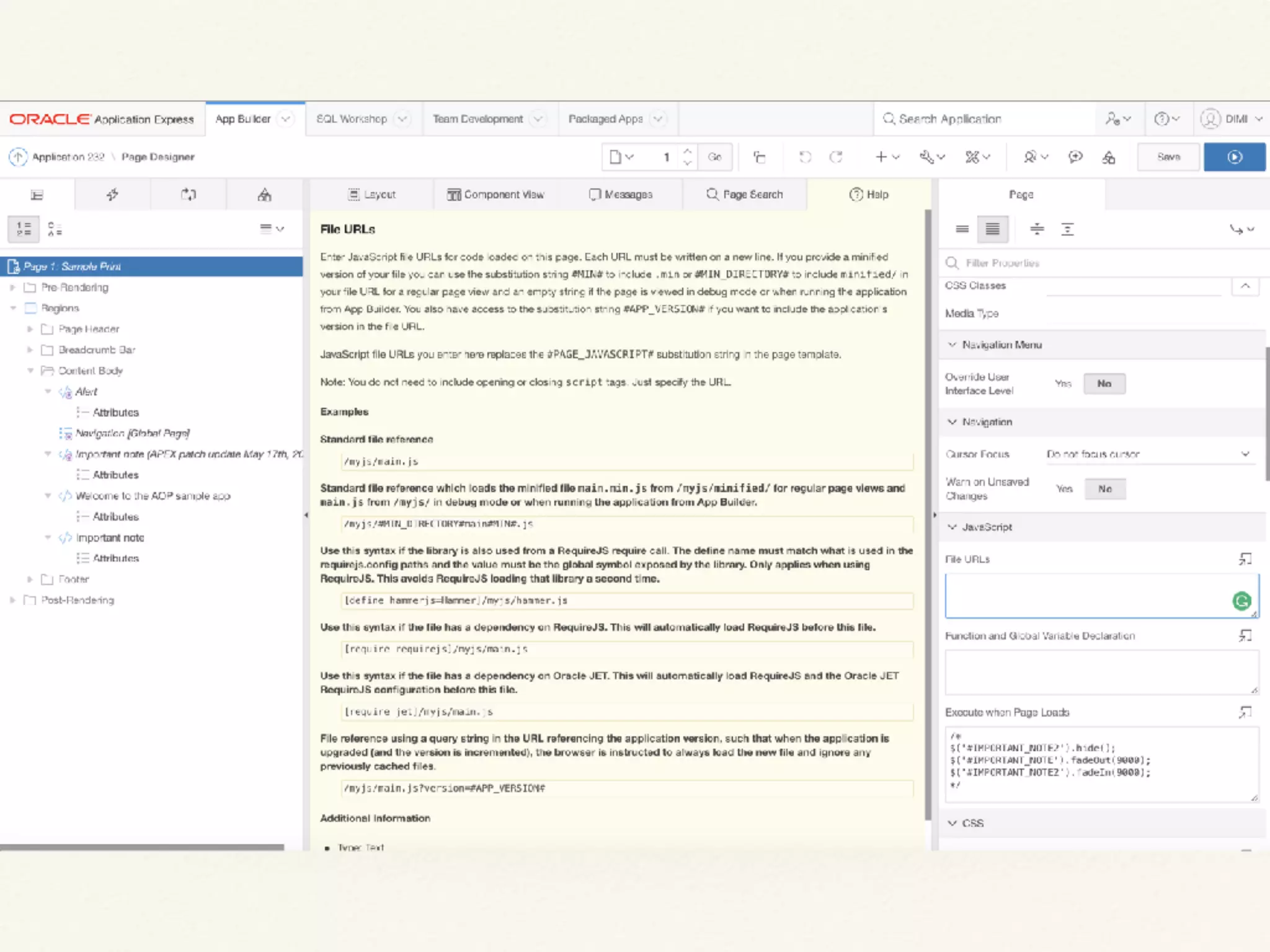Open the Processing tab icon
The height and width of the screenshot is (952, 1270).
pos(189,195)
